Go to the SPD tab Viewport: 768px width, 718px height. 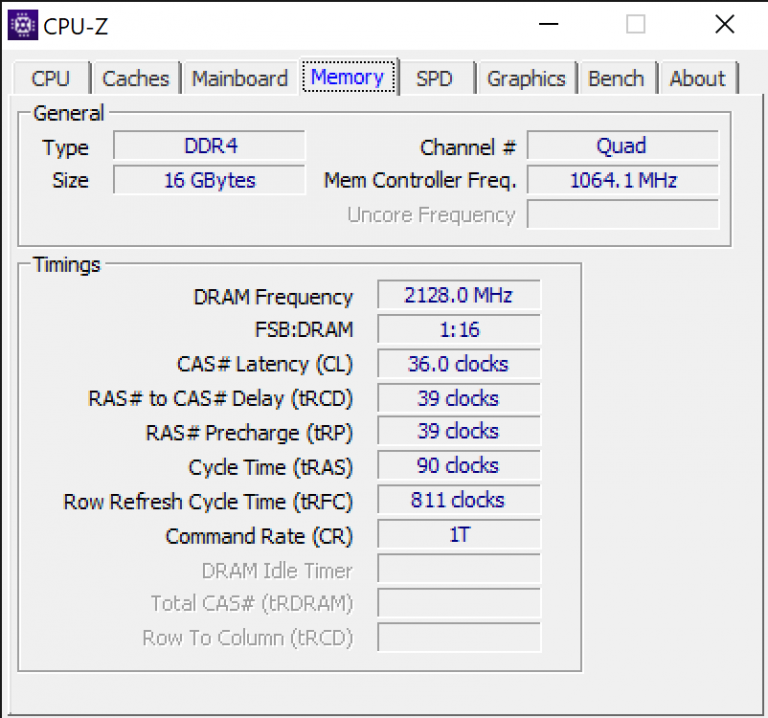434,79
